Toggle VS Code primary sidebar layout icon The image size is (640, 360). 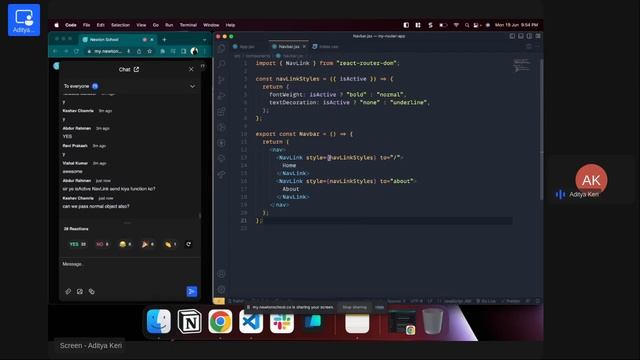pyautogui.click(x=512, y=36)
